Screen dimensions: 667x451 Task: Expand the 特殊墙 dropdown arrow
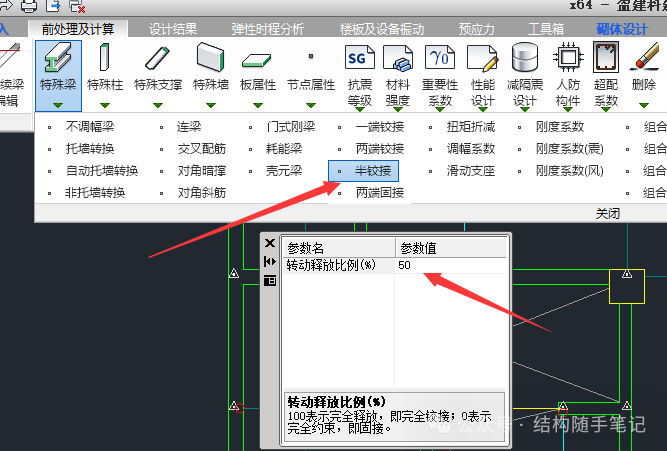click(x=211, y=105)
